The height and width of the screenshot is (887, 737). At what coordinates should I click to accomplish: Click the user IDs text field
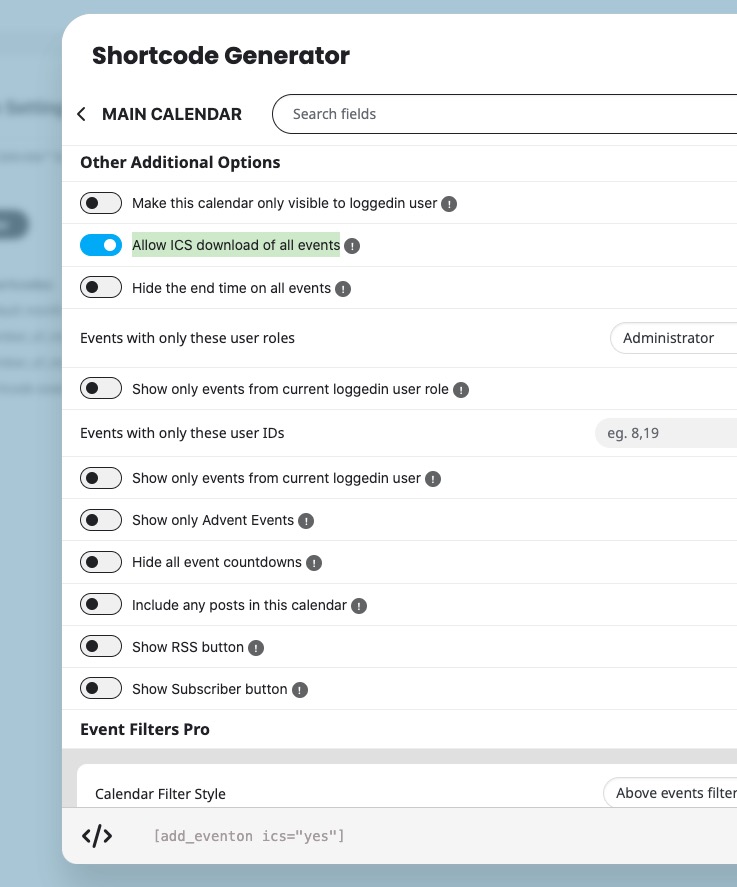tap(665, 434)
